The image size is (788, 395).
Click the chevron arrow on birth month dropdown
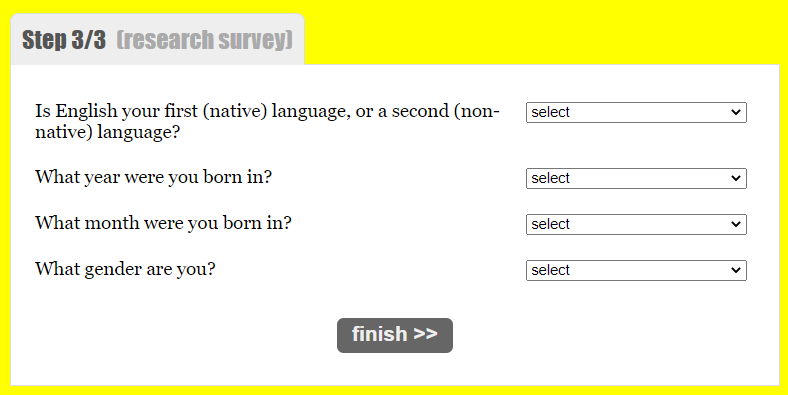click(x=736, y=224)
